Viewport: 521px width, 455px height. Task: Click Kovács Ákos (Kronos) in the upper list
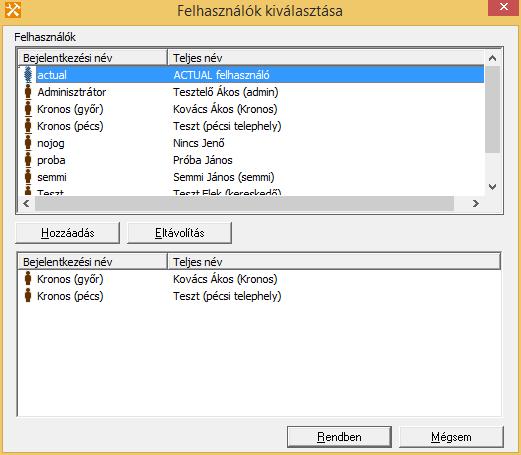225,109
